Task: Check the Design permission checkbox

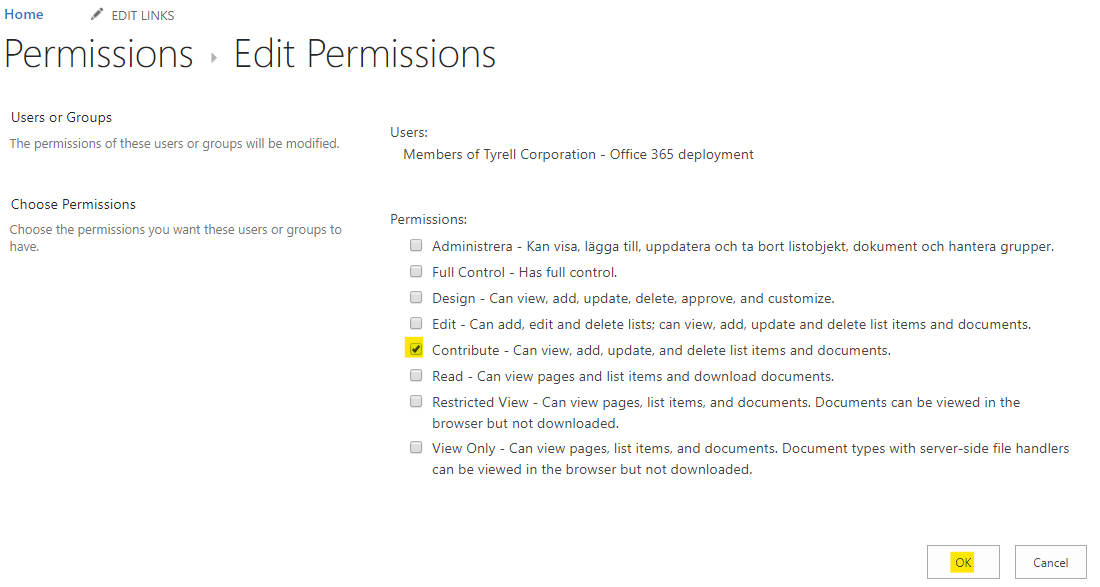Action: pos(415,297)
